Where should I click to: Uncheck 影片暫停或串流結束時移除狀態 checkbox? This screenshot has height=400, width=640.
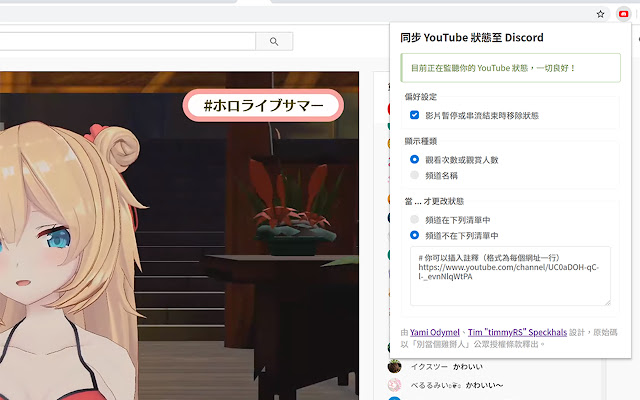(414, 115)
